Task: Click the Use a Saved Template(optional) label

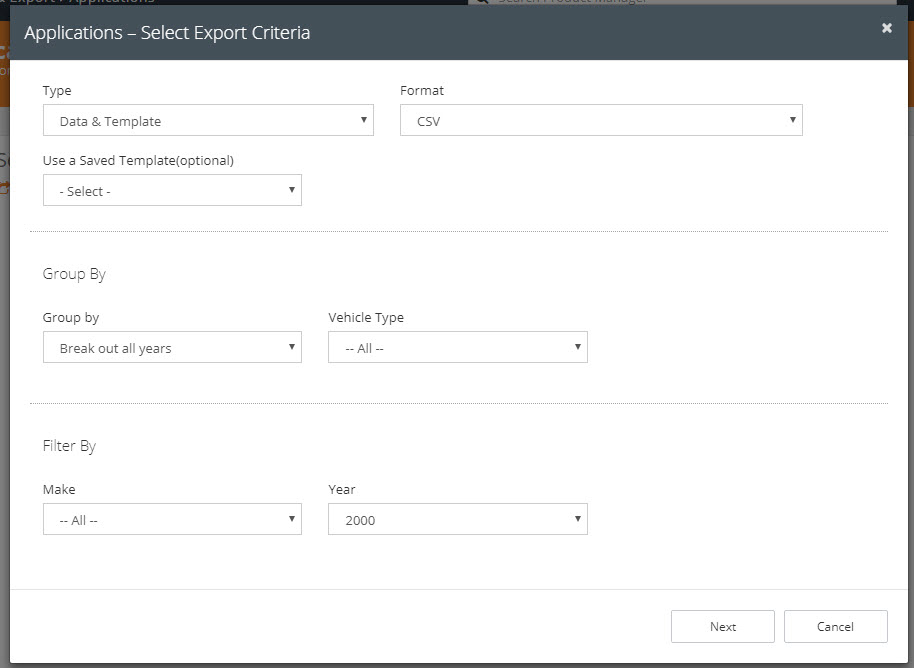Action: [x=138, y=160]
